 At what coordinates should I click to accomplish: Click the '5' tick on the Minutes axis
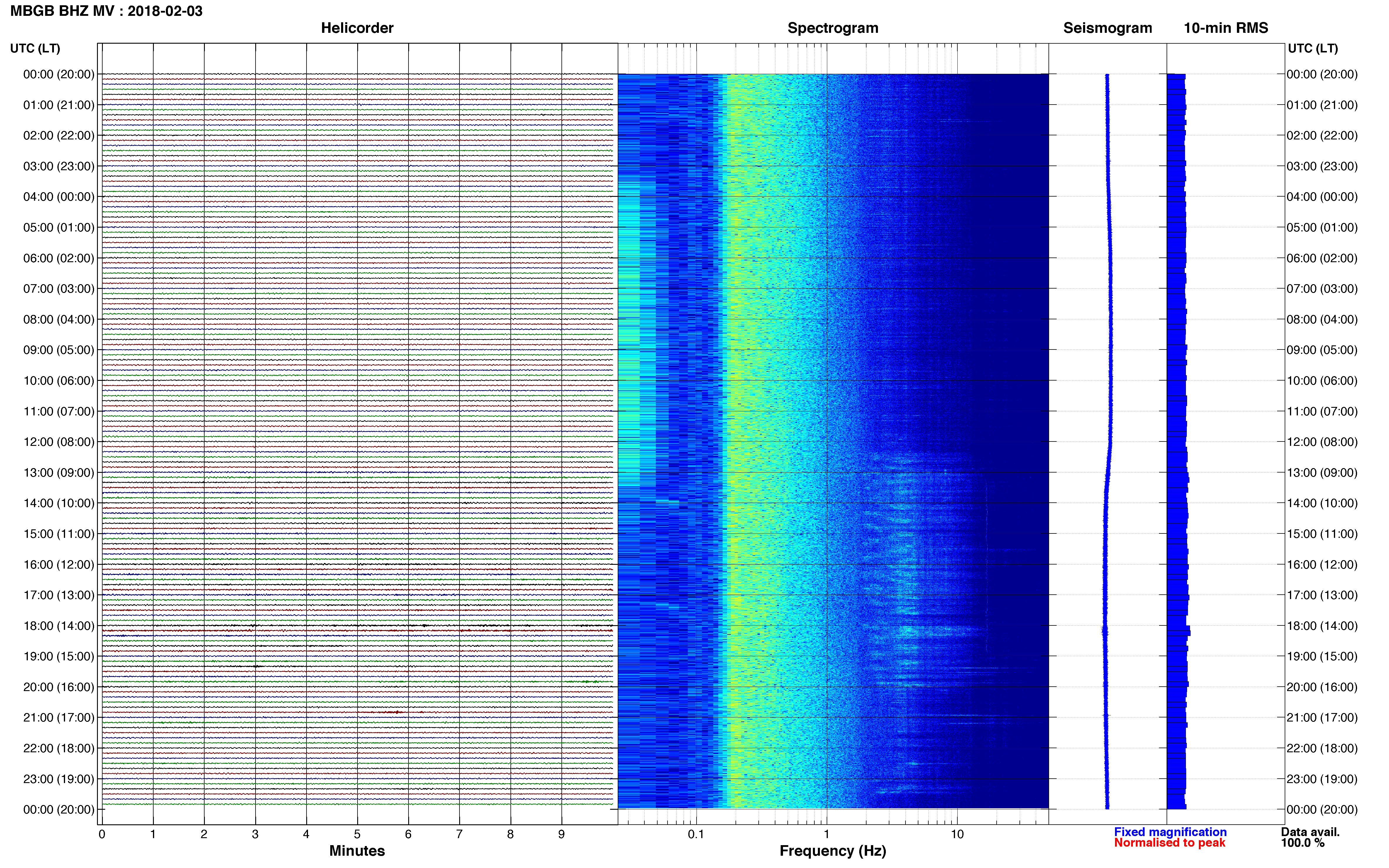point(357,834)
